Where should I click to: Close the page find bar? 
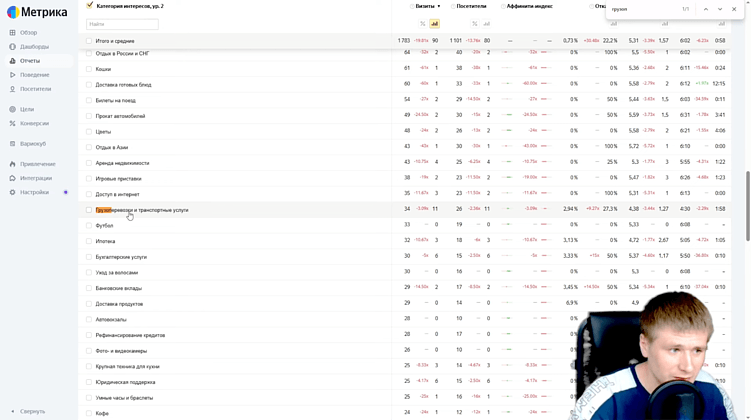[734, 9]
